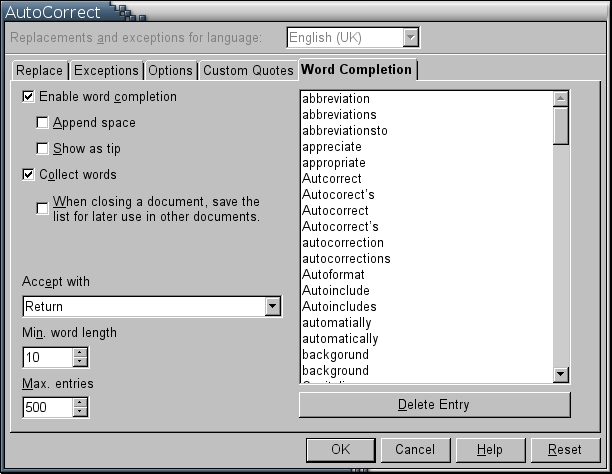Toggle the Show as tip checkbox
This screenshot has height=474, width=612.
[42, 149]
